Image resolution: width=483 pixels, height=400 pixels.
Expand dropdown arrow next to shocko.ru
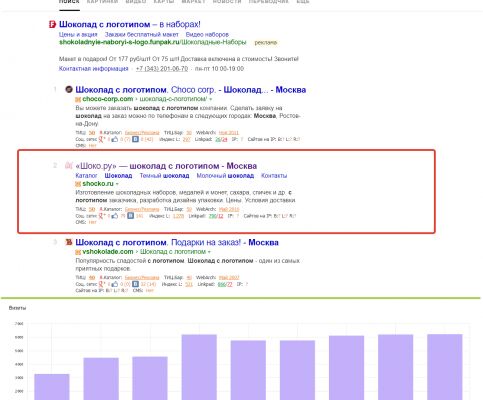[117, 184]
